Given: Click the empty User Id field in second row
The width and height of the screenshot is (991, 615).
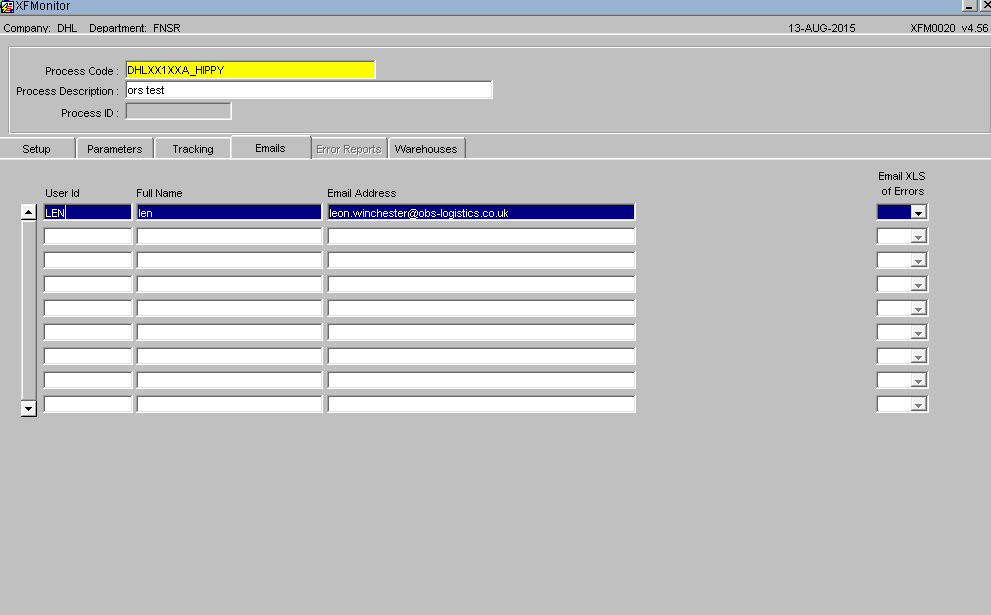Looking at the screenshot, I should tap(87, 236).
